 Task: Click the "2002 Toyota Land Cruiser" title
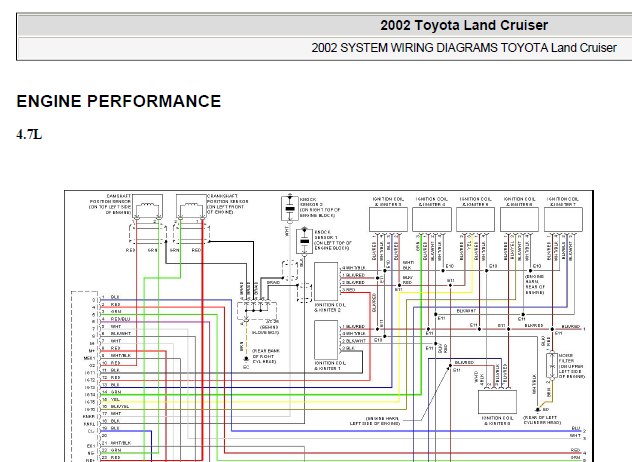[x=464, y=25]
